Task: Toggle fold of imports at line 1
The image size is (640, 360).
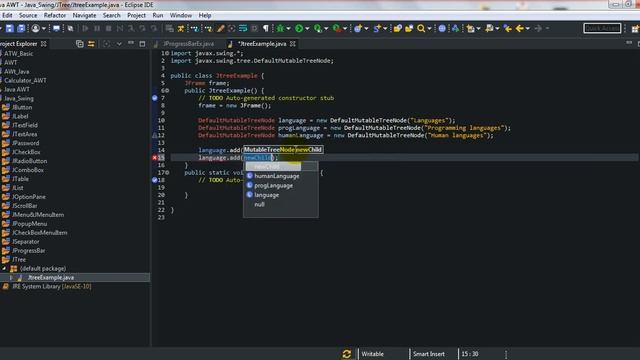Action: click(167, 53)
